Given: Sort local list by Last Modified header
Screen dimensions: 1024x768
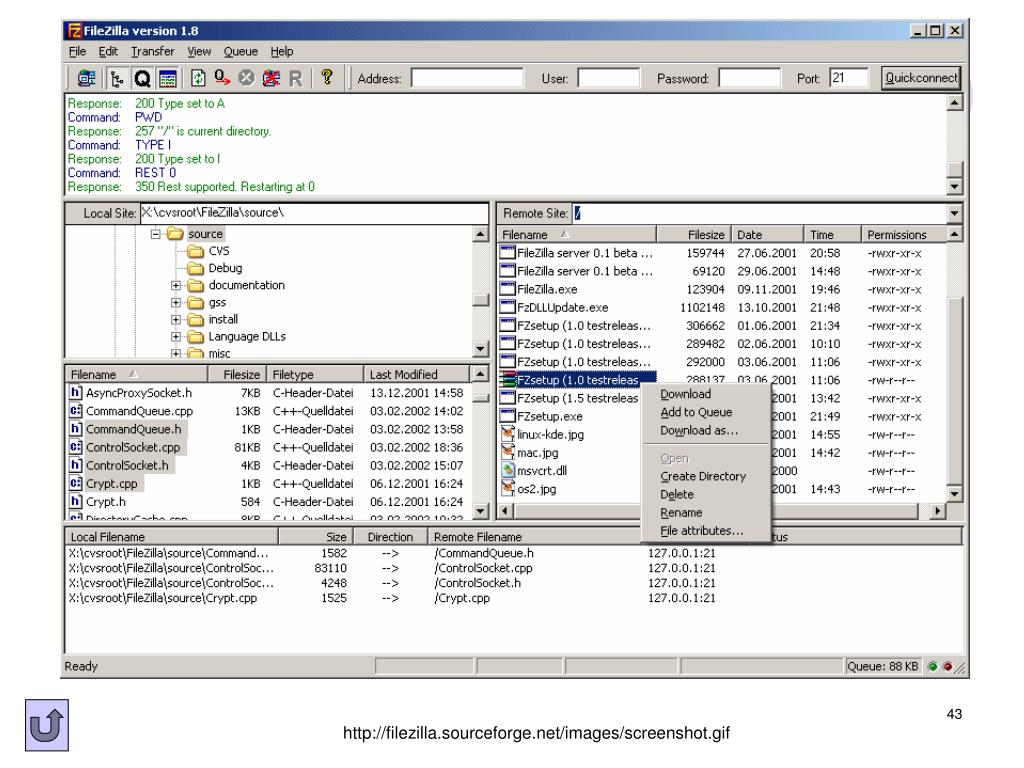Looking at the screenshot, I should 416,374.
